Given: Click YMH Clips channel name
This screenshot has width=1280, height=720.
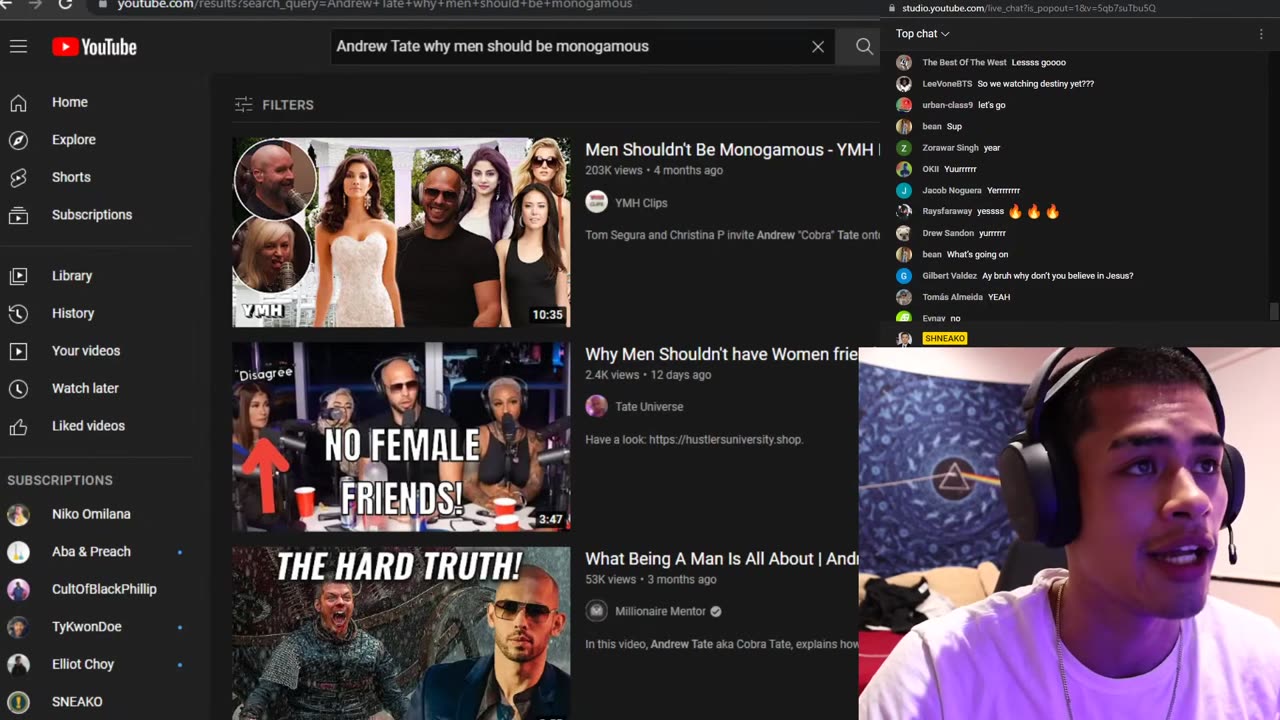Looking at the screenshot, I should point(641,203).
